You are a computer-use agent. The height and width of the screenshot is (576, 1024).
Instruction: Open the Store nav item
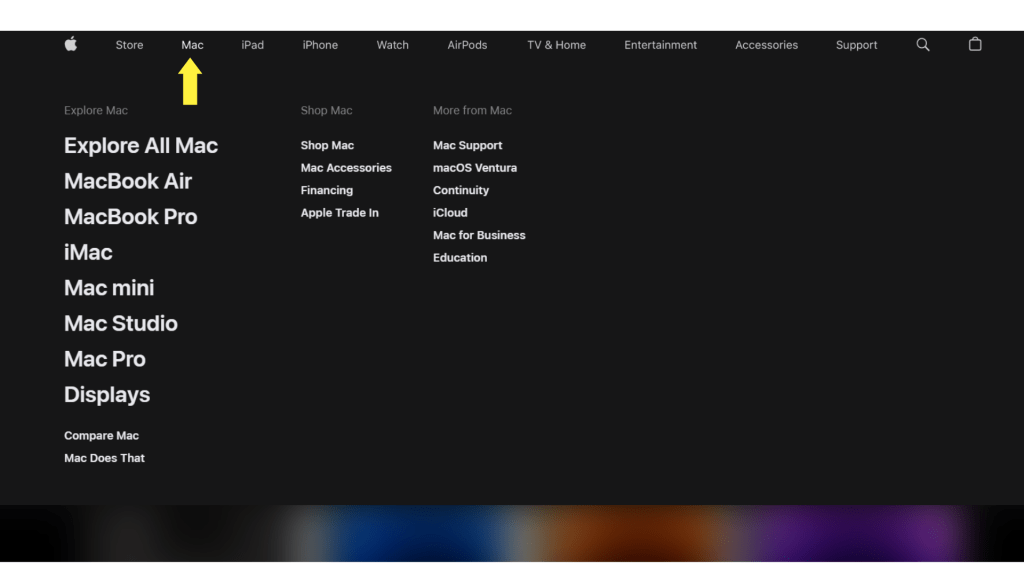point(129,45)
